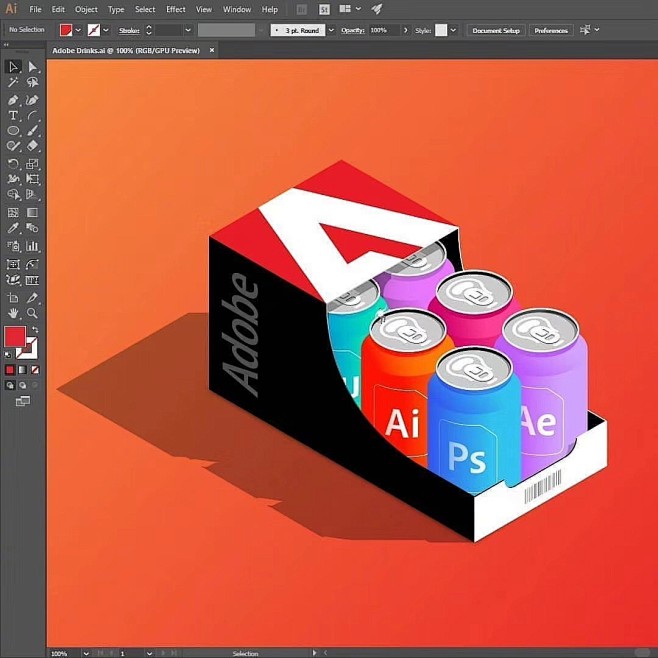
Task: Pick the Eyedropper tool
Action: [13, 228]
